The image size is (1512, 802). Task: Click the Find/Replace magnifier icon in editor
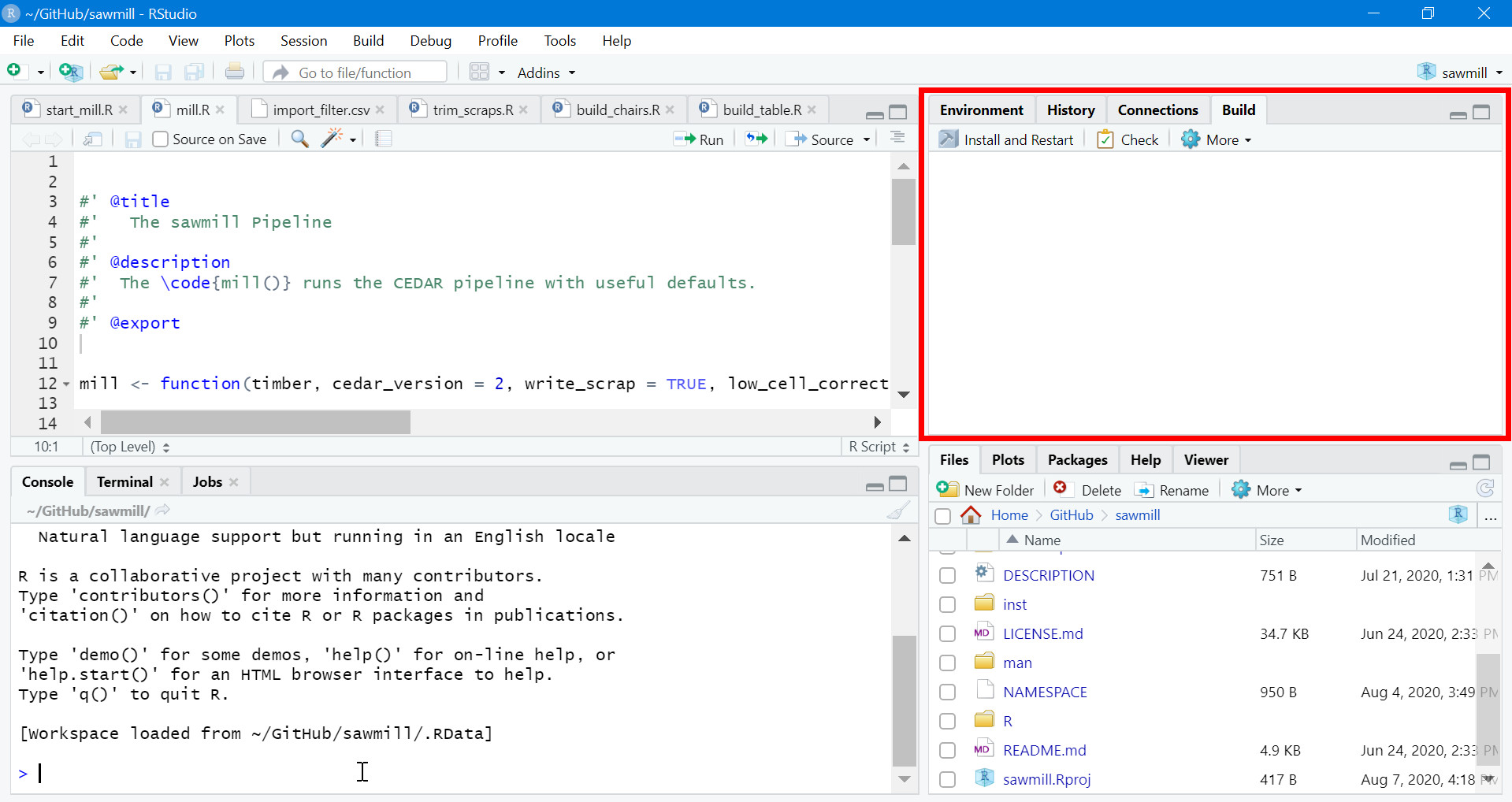coord(299,139)
